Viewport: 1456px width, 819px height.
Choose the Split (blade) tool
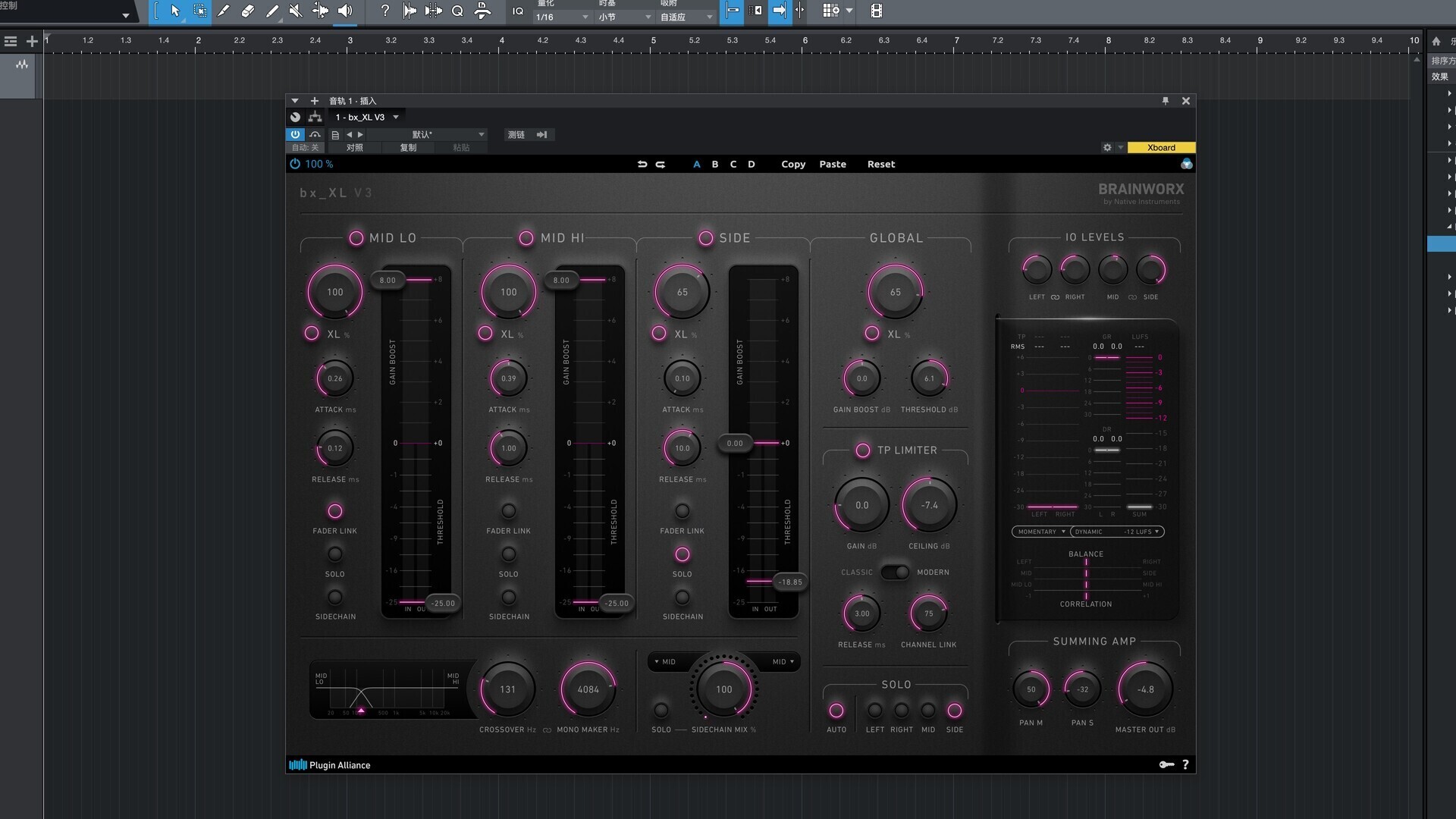[x=224, y=11]
